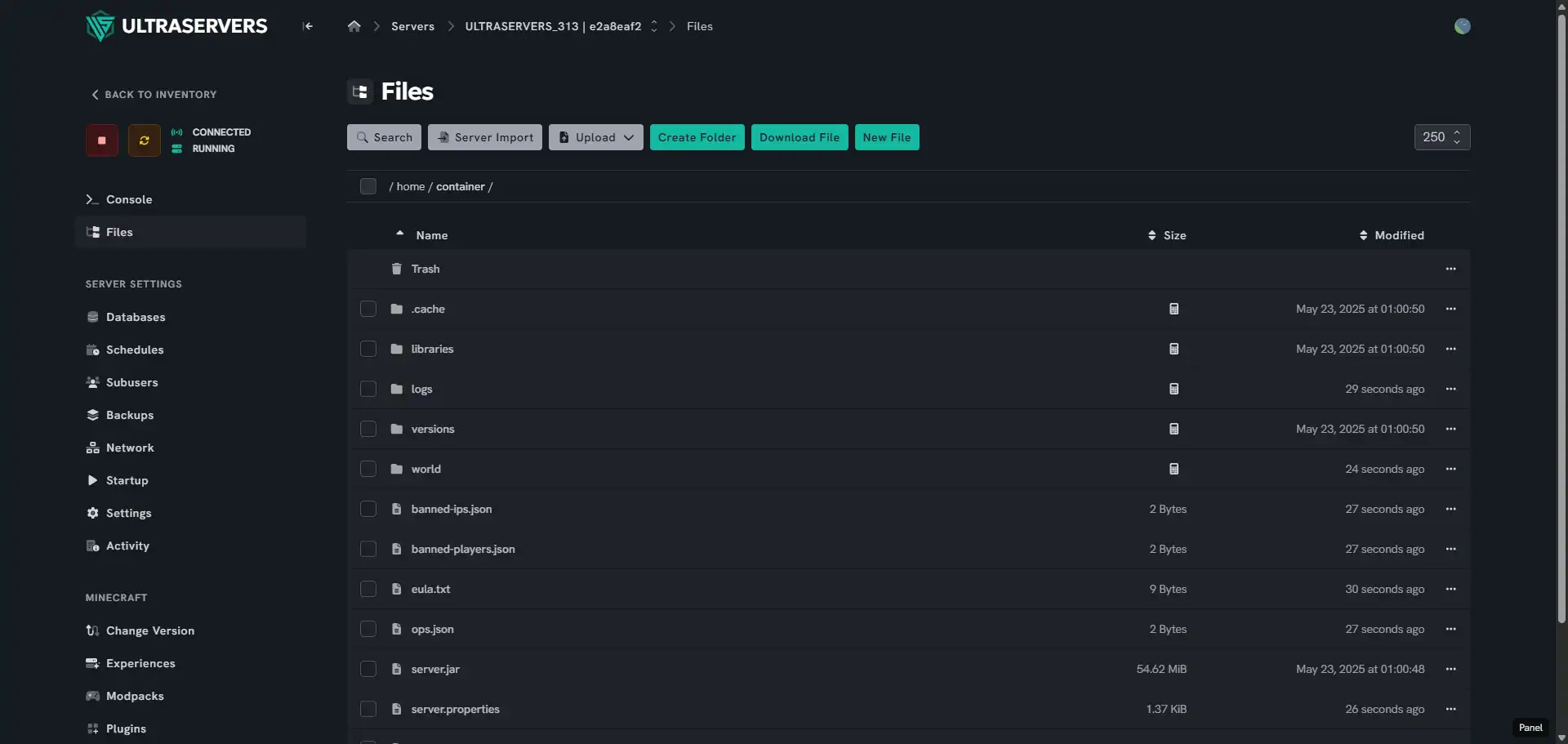Viewport: 1568px width, 744px height.
Task: Calculate size of libraries folder
Action: click(1174, 349)
